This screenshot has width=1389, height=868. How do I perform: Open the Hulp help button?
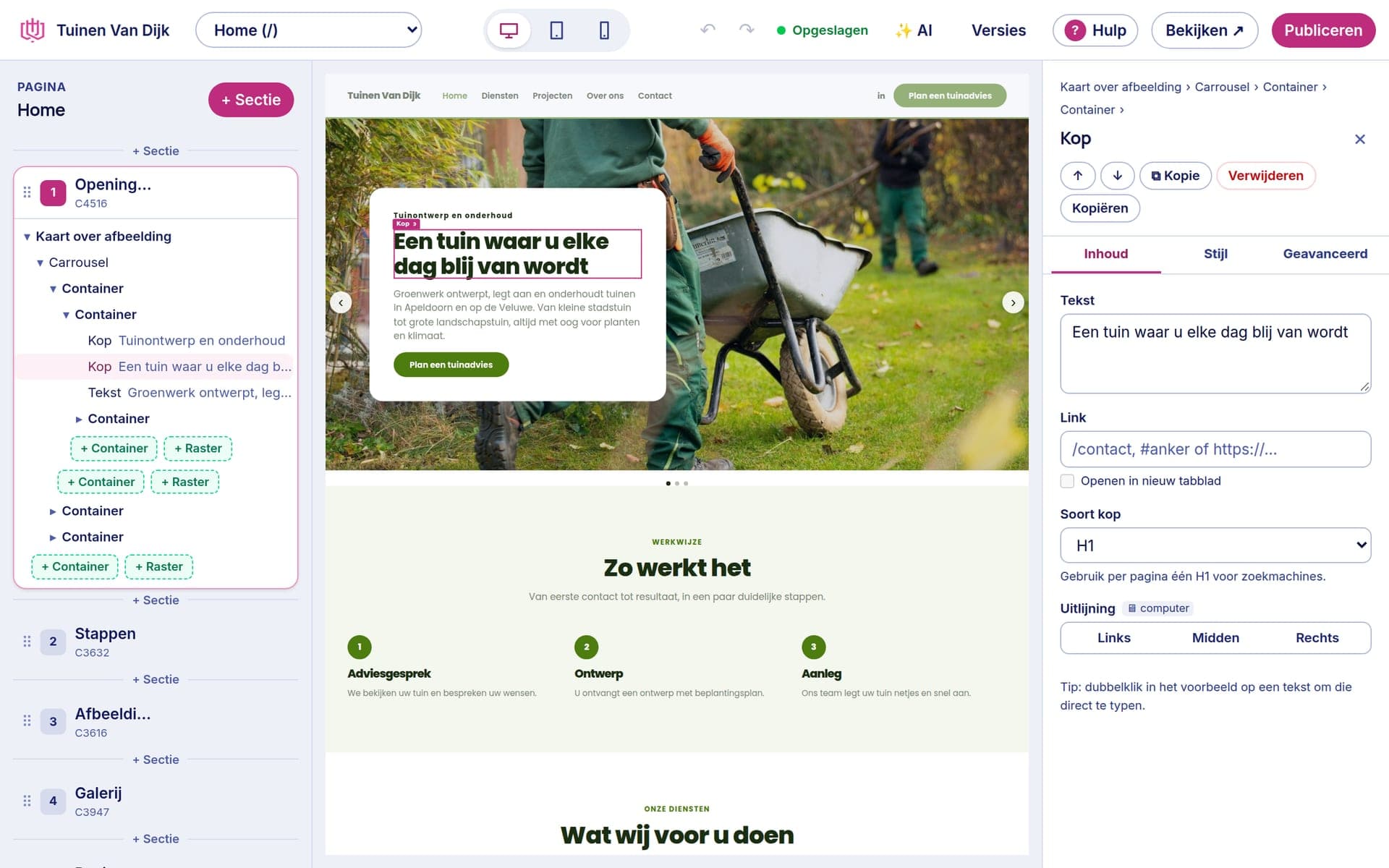(x=1095, y=30)
